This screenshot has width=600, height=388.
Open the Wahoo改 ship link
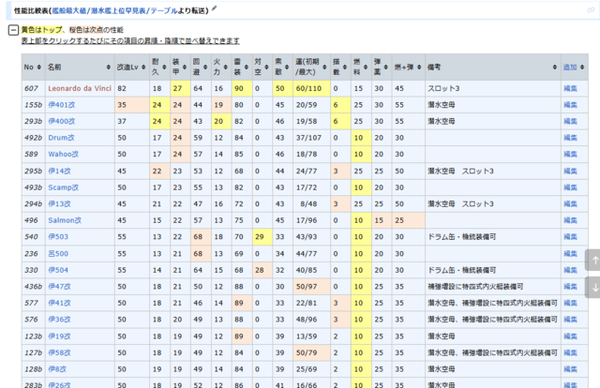(63, 154)
